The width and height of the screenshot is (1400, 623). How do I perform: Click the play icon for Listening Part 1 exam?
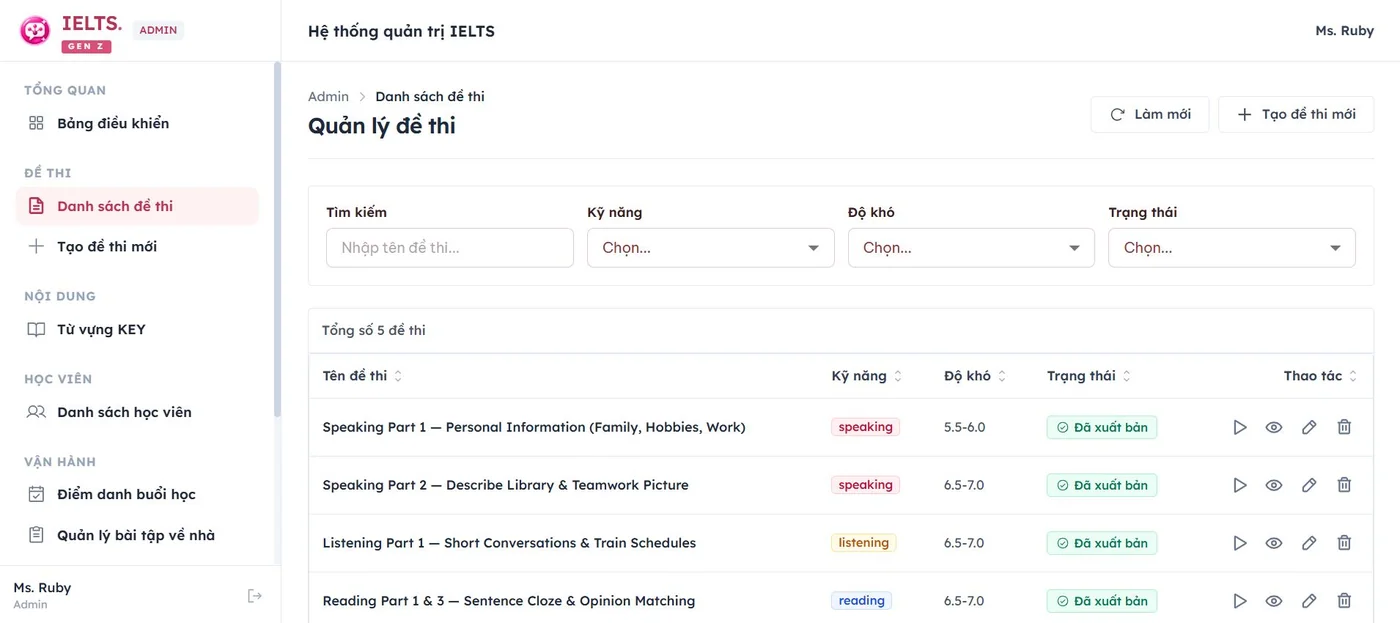click(x=1240, y=543)
